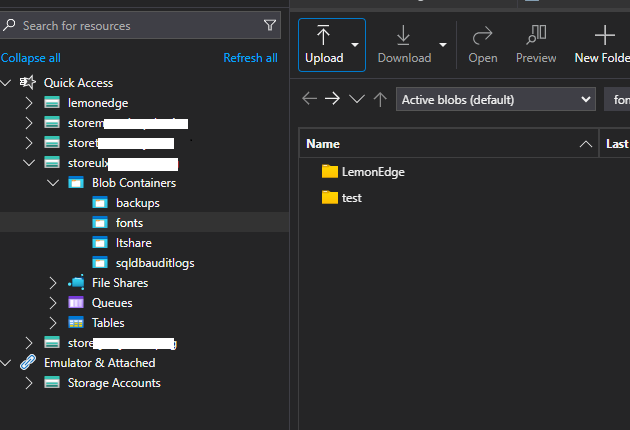Click the test folder icon
The image size is (630, 430).
(x=330, y=197)
